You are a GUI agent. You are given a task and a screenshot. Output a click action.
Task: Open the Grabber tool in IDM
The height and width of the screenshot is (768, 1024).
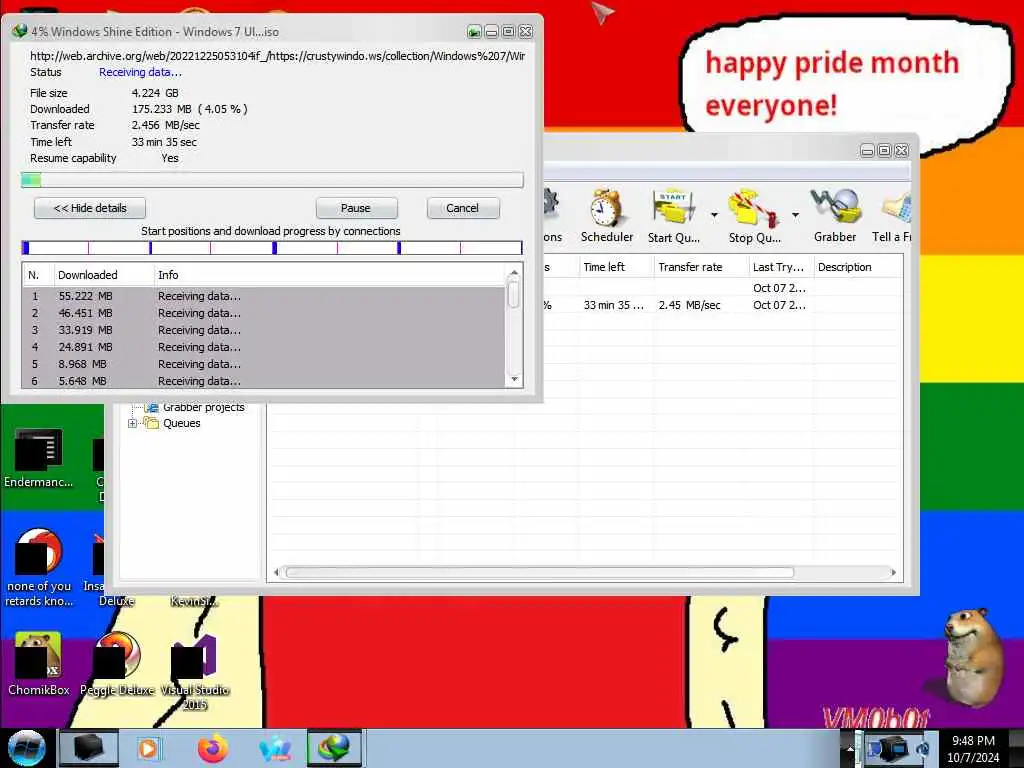(x=835, y=216)
